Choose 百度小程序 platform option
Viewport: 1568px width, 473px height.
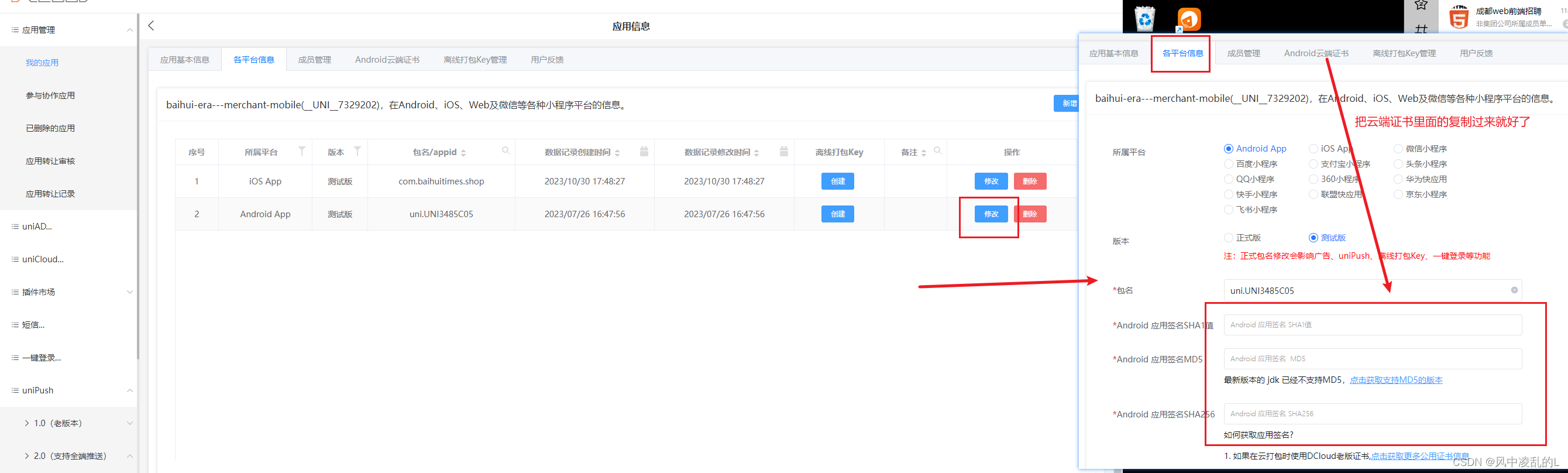pos(1228,164)
